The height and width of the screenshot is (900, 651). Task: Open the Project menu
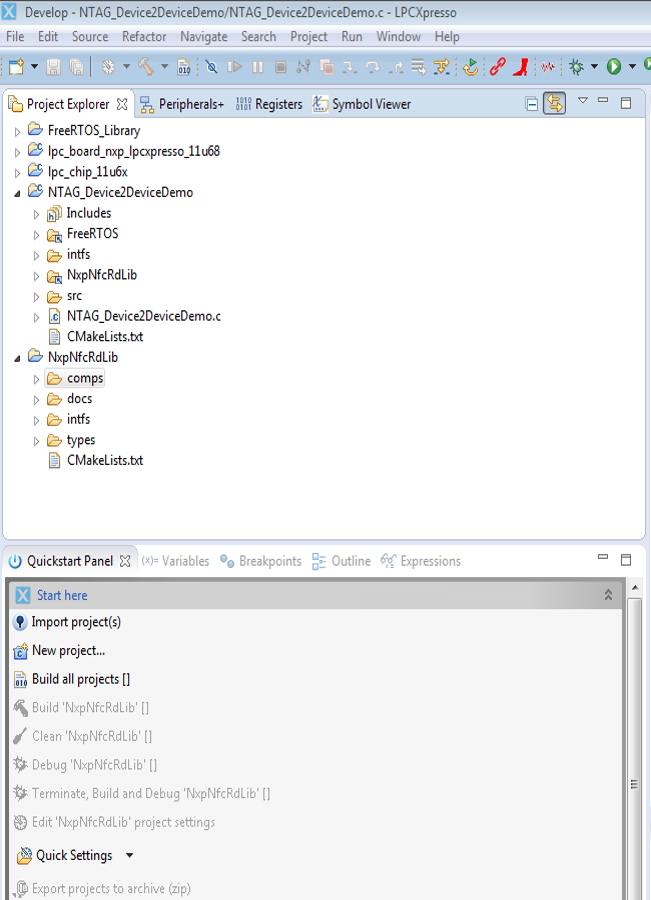(308, 37)
